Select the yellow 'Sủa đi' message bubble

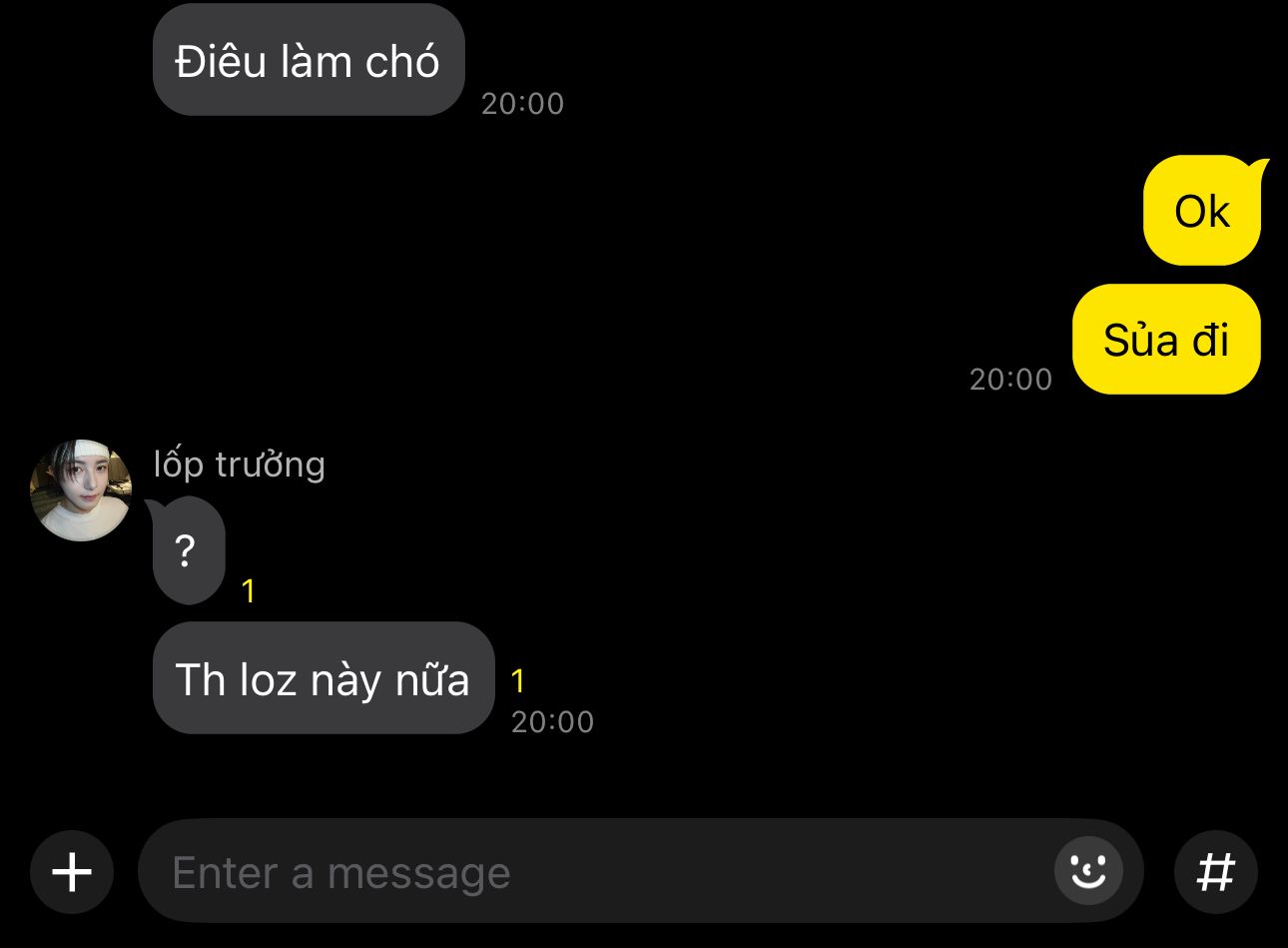tap(1166, 340)
